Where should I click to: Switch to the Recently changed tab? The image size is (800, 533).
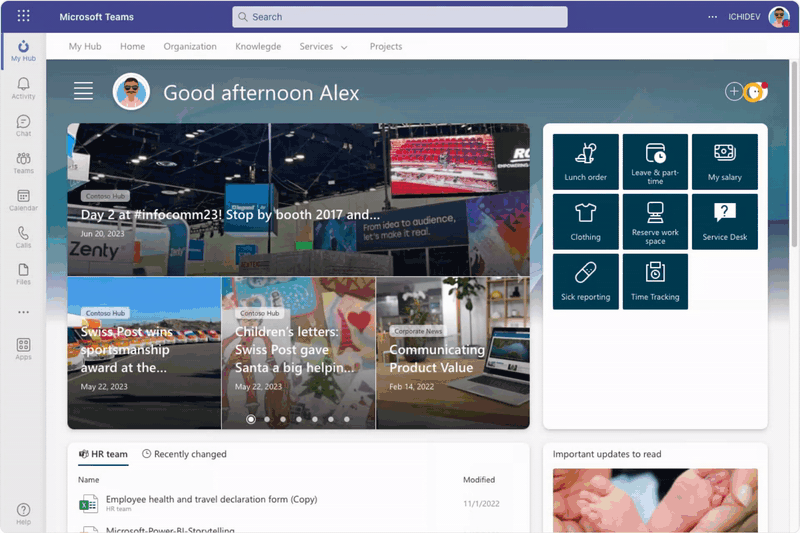coord(184,454)
